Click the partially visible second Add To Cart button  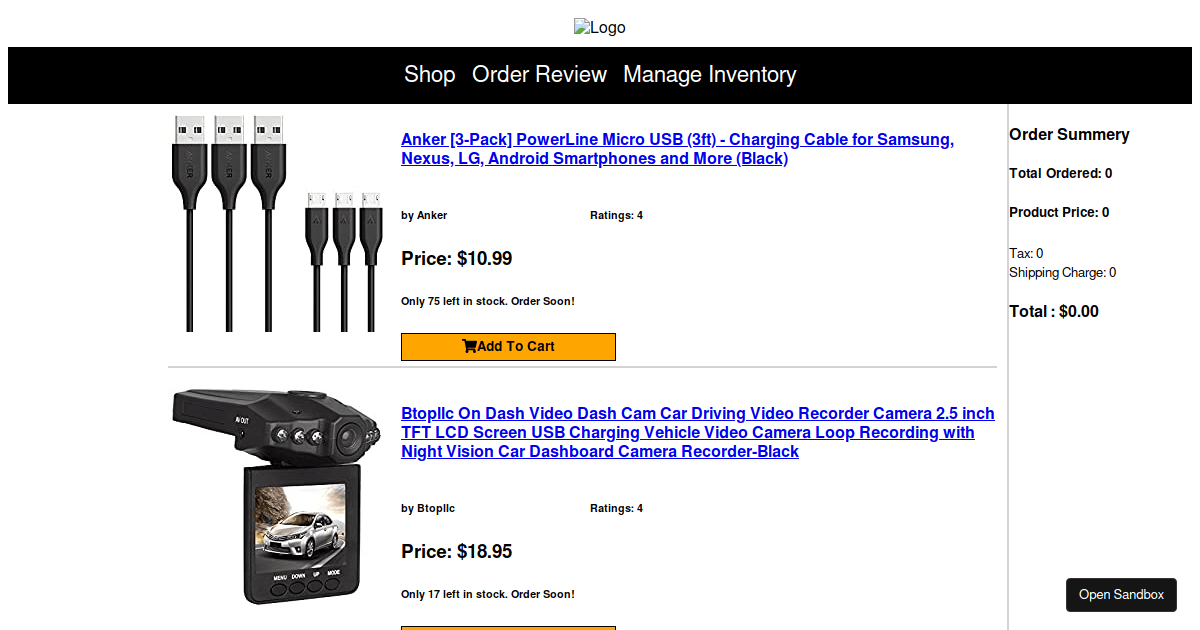(x=508, y=627)
